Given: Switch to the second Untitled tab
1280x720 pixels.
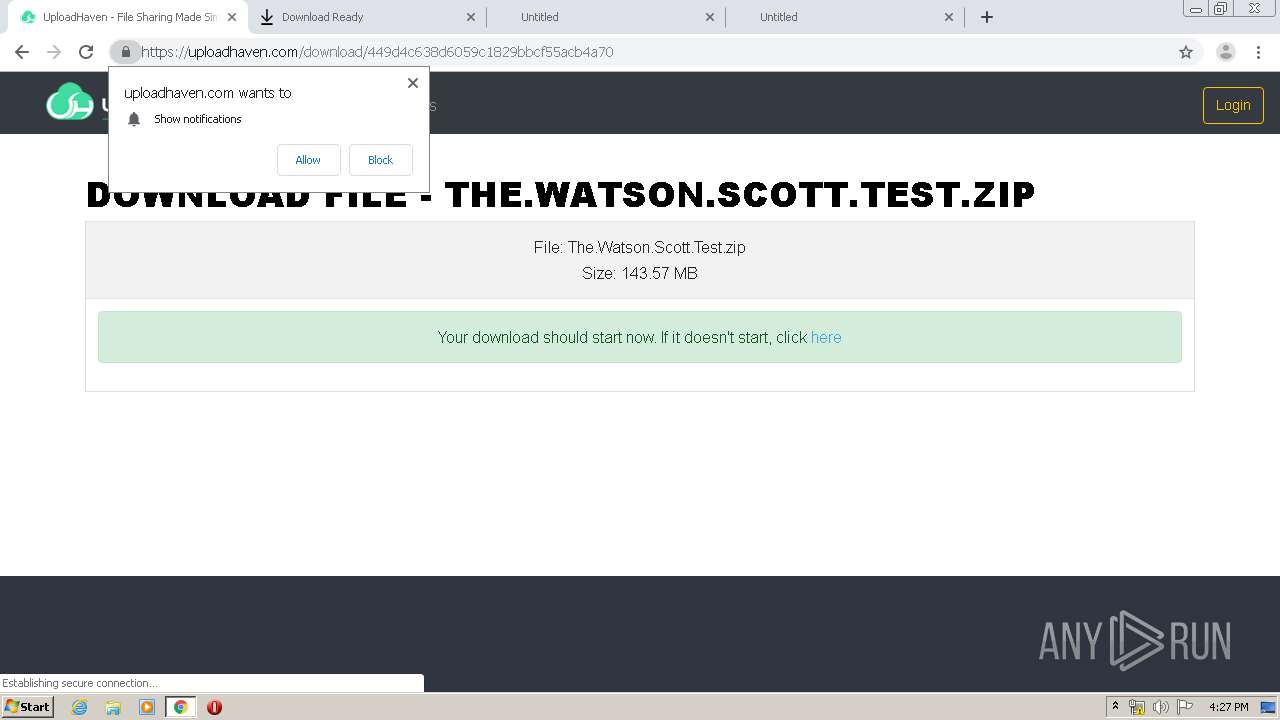Looking at the screenshot, I should [844, 17].
